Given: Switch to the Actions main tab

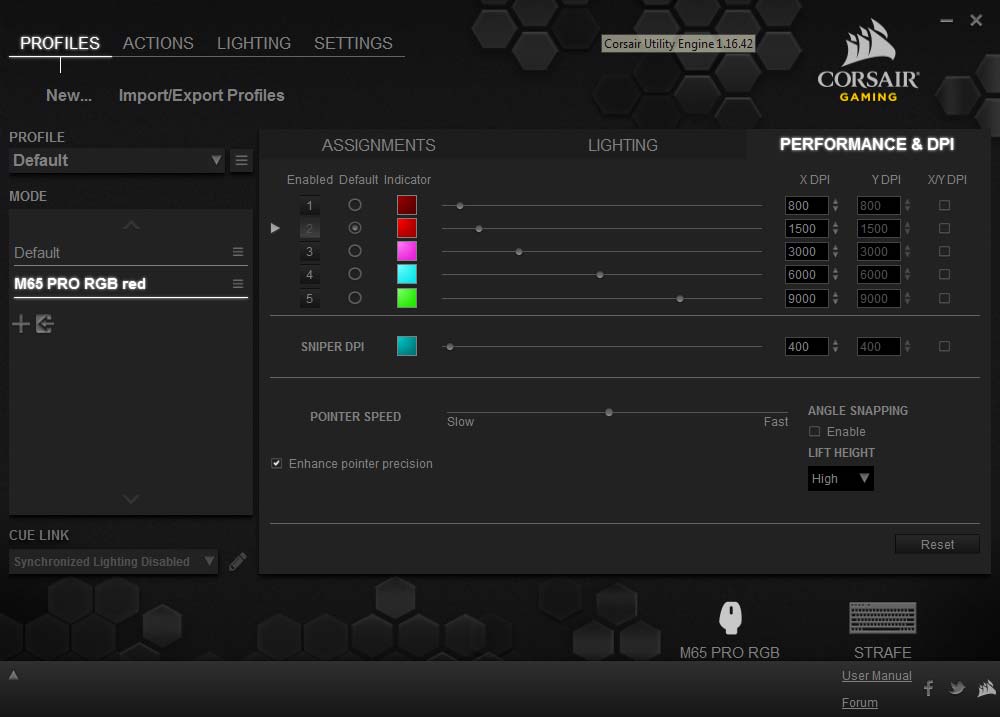Looking at the screenshot, I should tap(158, 43).
